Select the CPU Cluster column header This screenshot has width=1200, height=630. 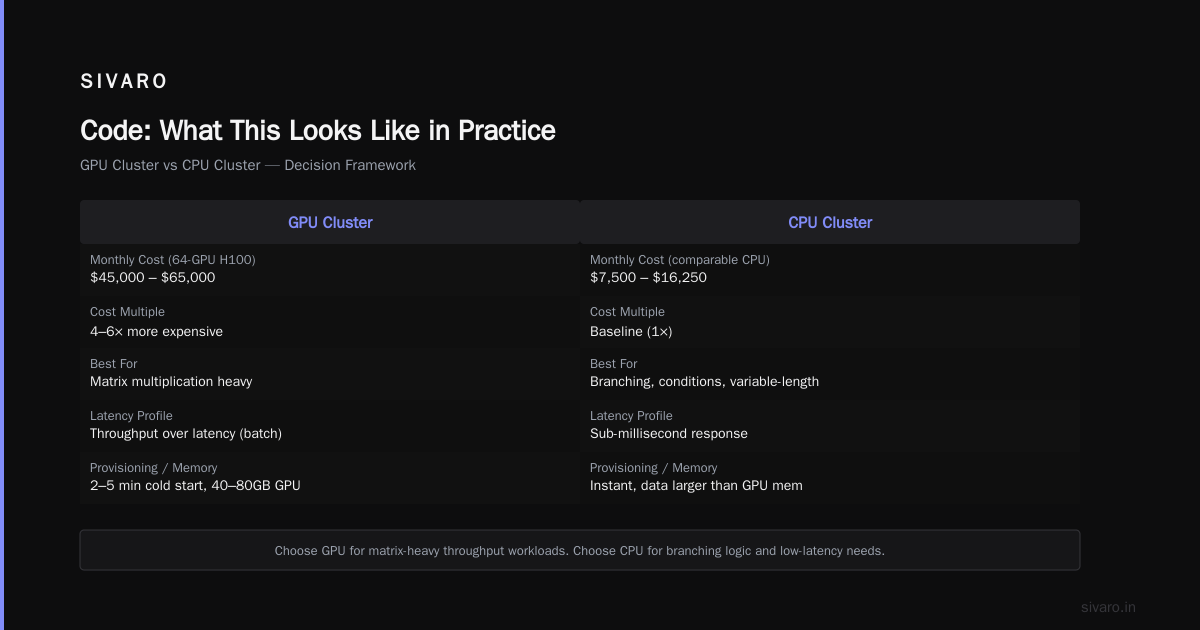830,222
